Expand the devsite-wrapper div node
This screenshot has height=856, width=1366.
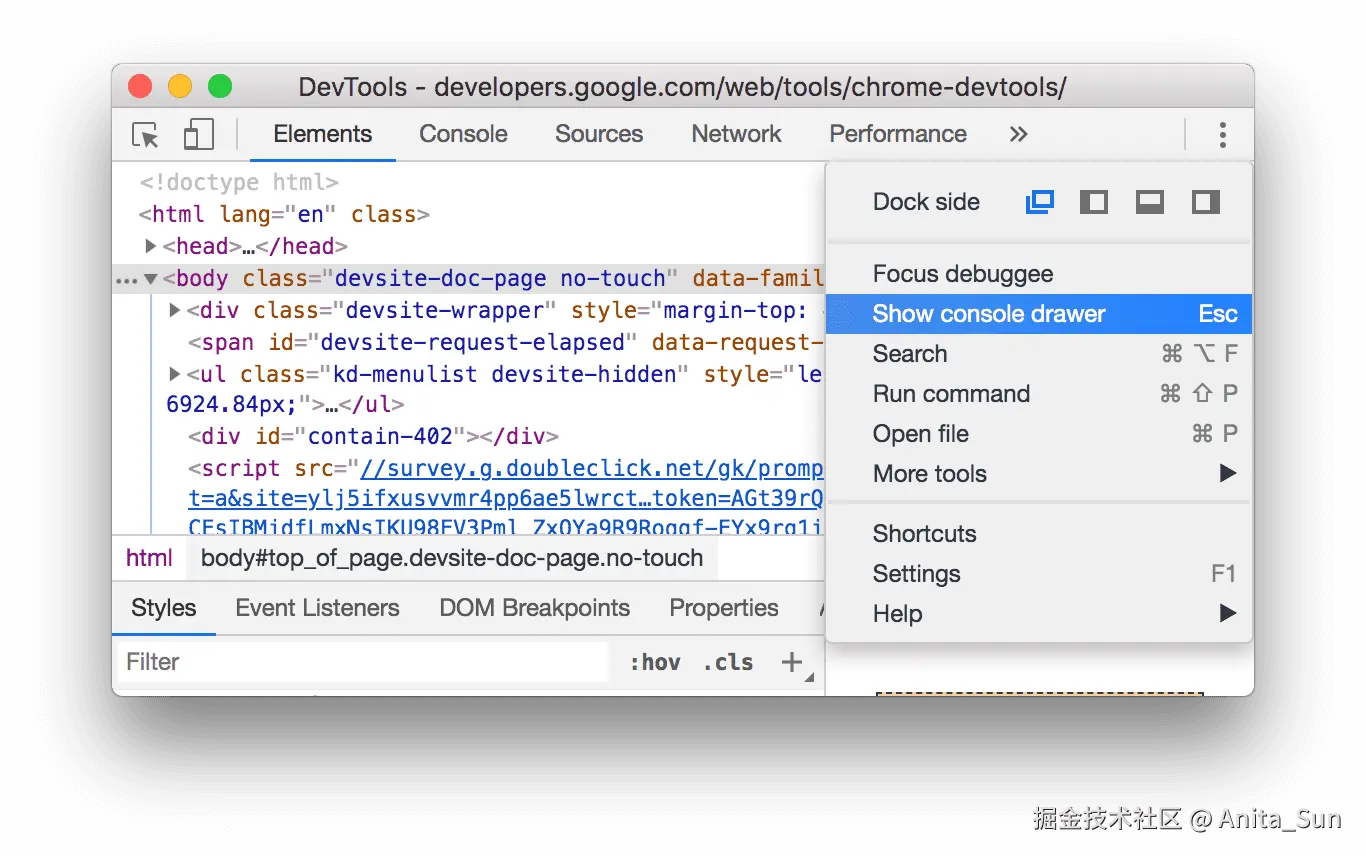pyautogui.click(x=175, y=310)
